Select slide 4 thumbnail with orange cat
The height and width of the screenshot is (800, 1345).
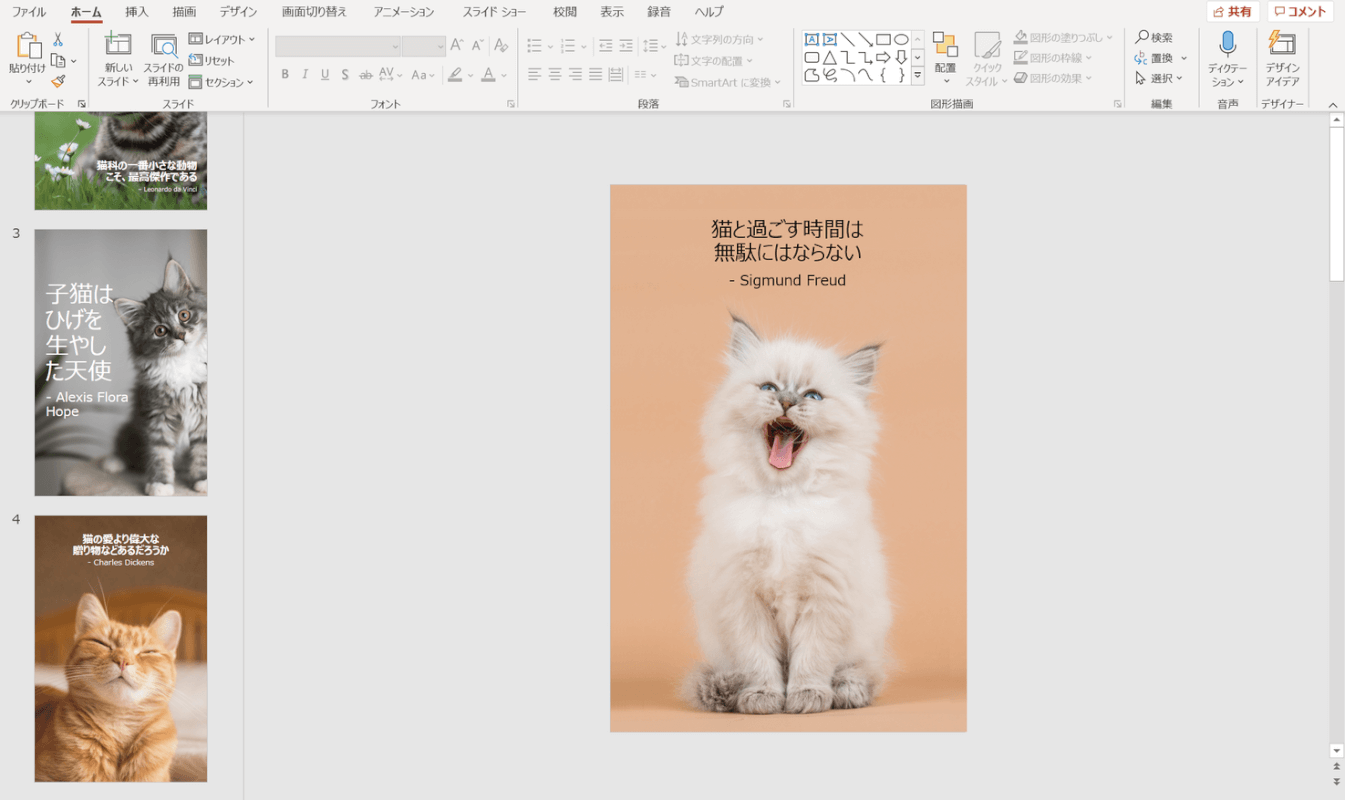[121, 648]
